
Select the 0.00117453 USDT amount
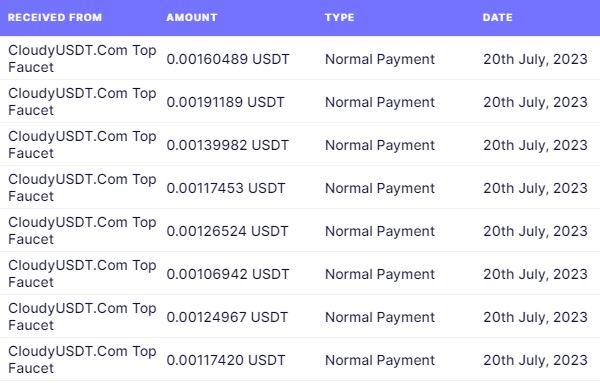[x=226, y=188]
